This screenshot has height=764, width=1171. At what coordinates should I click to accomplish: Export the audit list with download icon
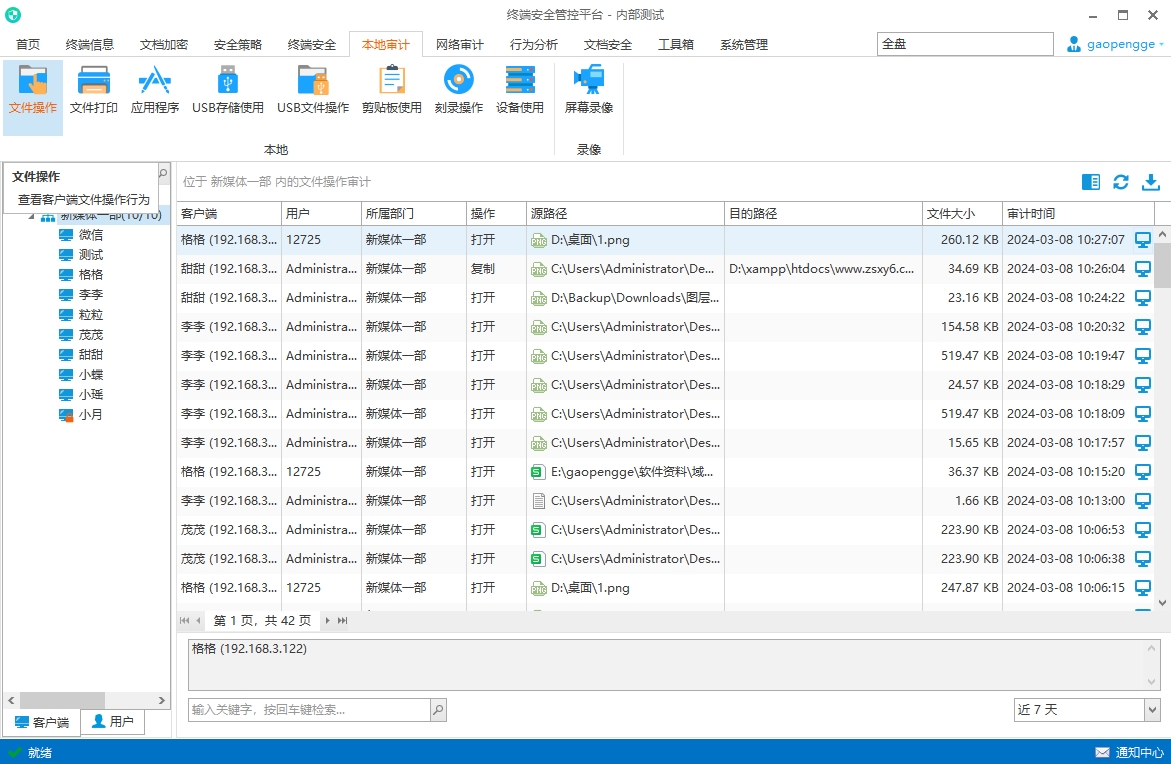(x=1151, y=181)
